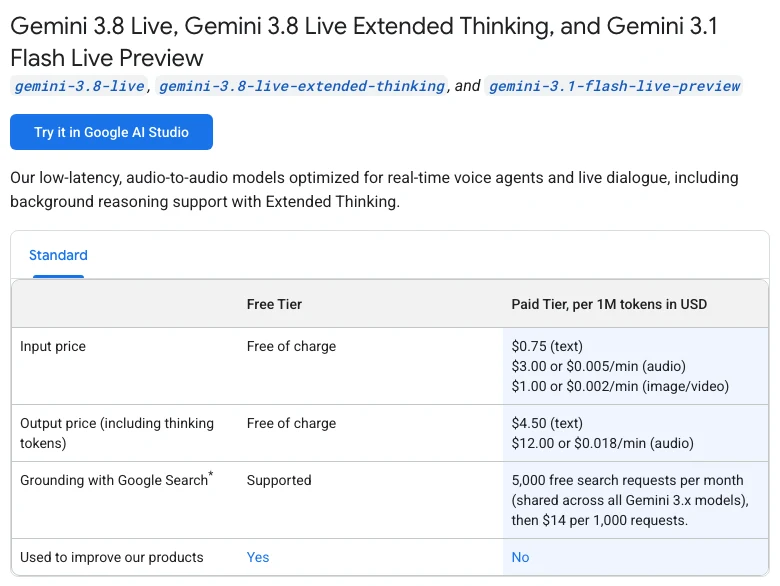
Task: Click Free of charge in the Input price row
Action: point(291,346)
